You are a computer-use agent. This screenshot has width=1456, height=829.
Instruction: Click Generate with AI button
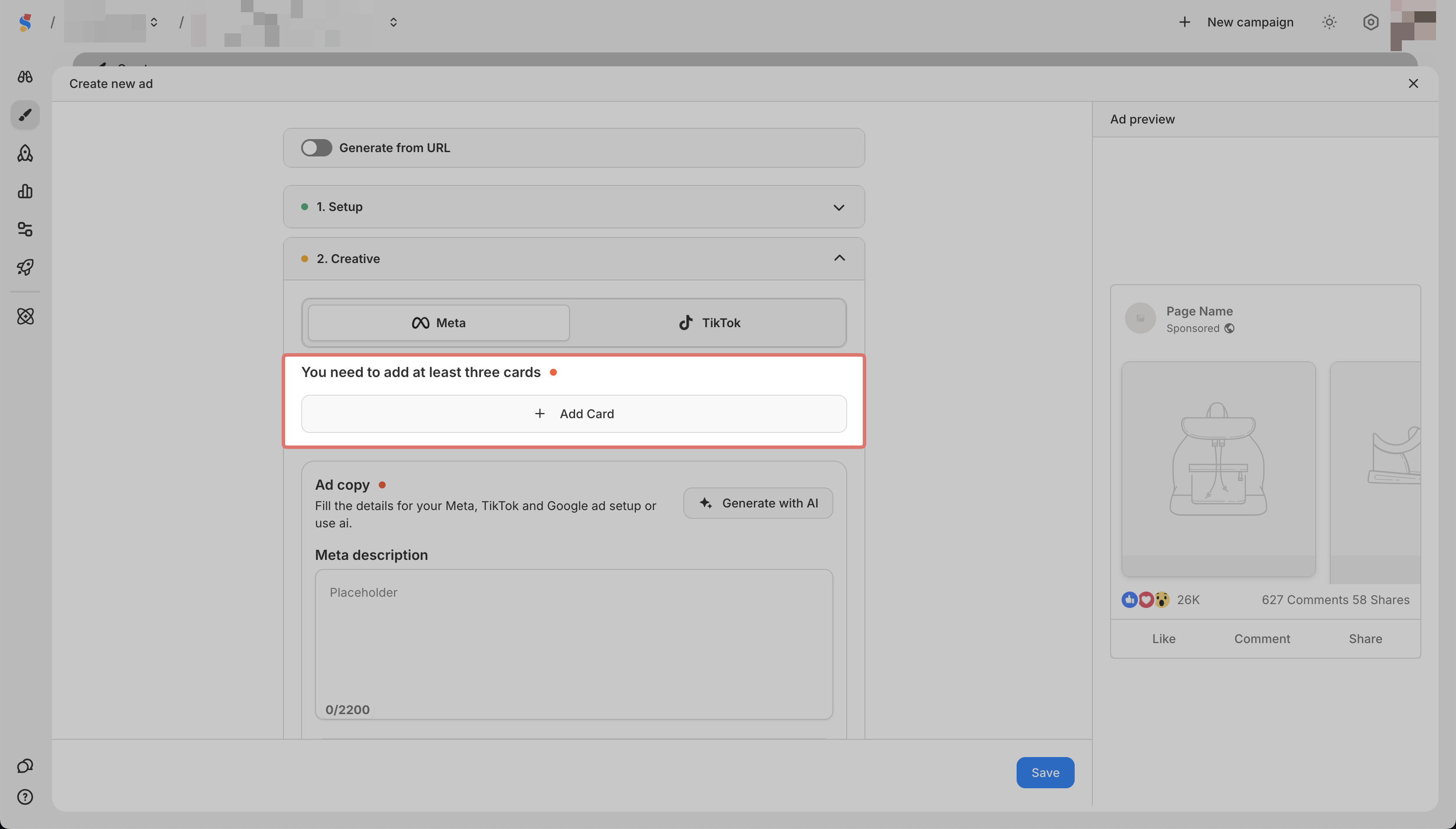pyautogui.click(x=757, y=503)
